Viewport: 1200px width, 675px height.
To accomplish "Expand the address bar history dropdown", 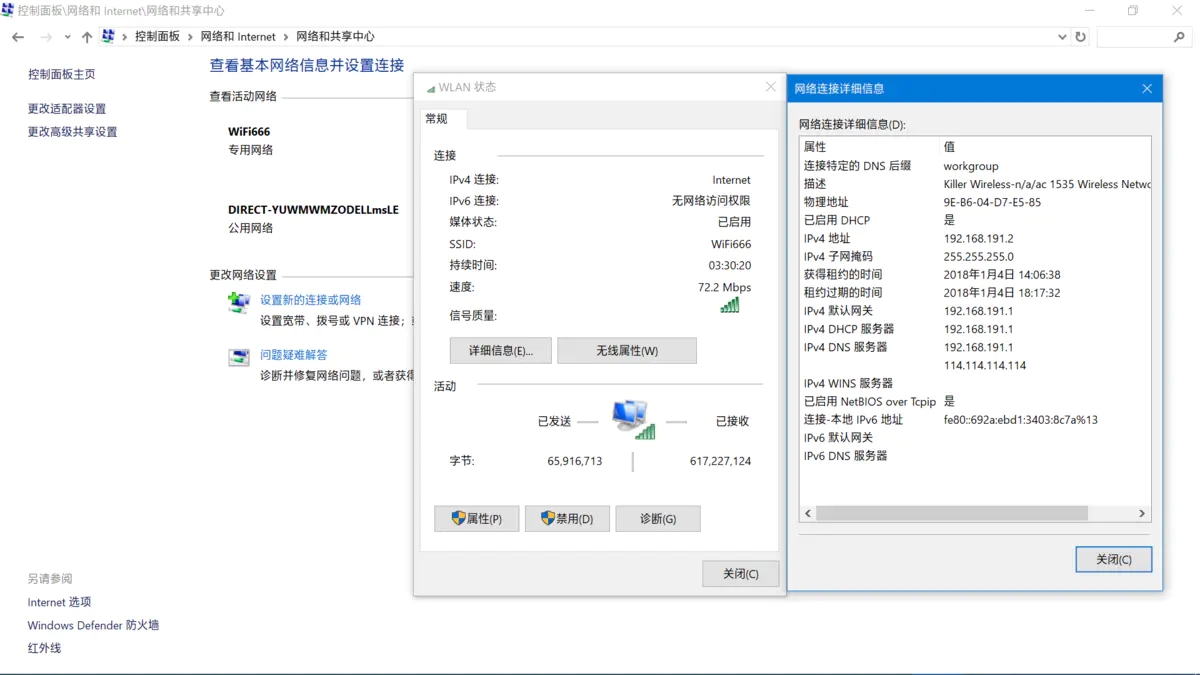I will pyautogui.click(x=1062, y=37).
